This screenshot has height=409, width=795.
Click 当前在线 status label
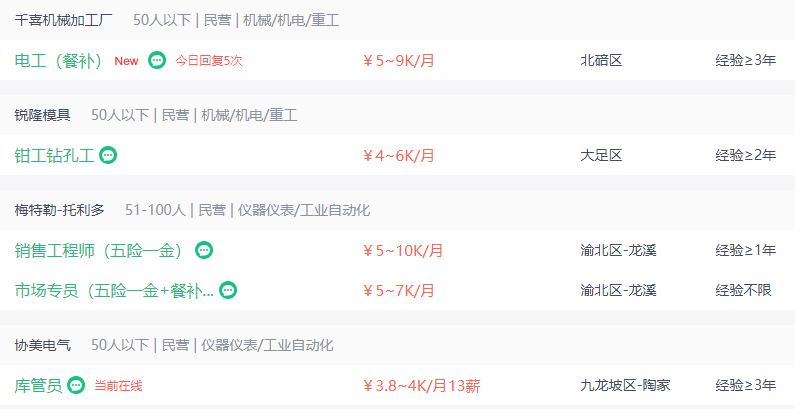pyautogui.click(x=119, y=386)
